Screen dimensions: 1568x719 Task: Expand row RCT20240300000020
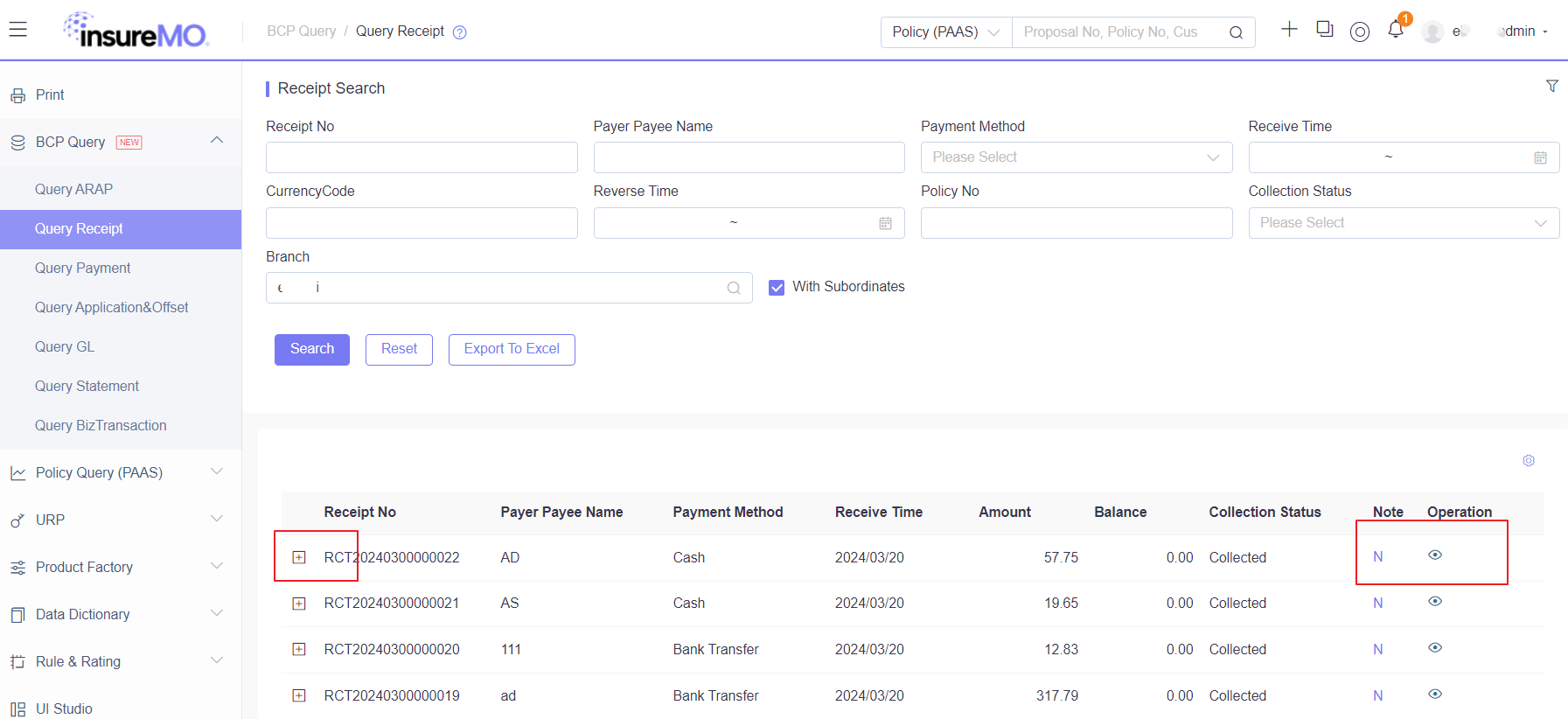click(299, 649)
